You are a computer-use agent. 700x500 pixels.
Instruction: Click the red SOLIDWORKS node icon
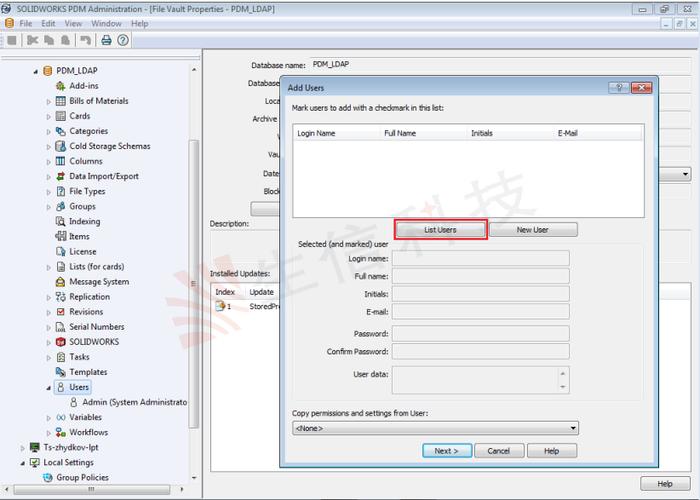(61, 342)
